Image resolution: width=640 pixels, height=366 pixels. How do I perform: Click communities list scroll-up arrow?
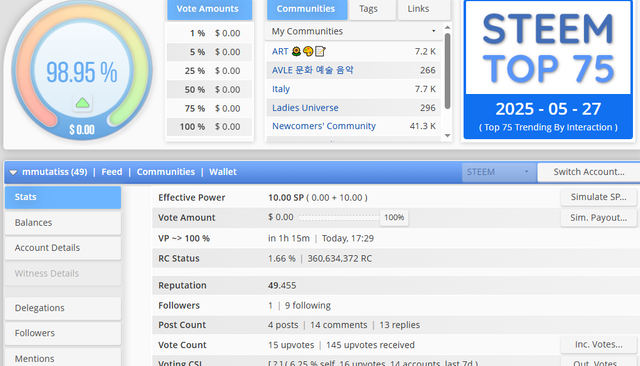(x=447, y=28)
